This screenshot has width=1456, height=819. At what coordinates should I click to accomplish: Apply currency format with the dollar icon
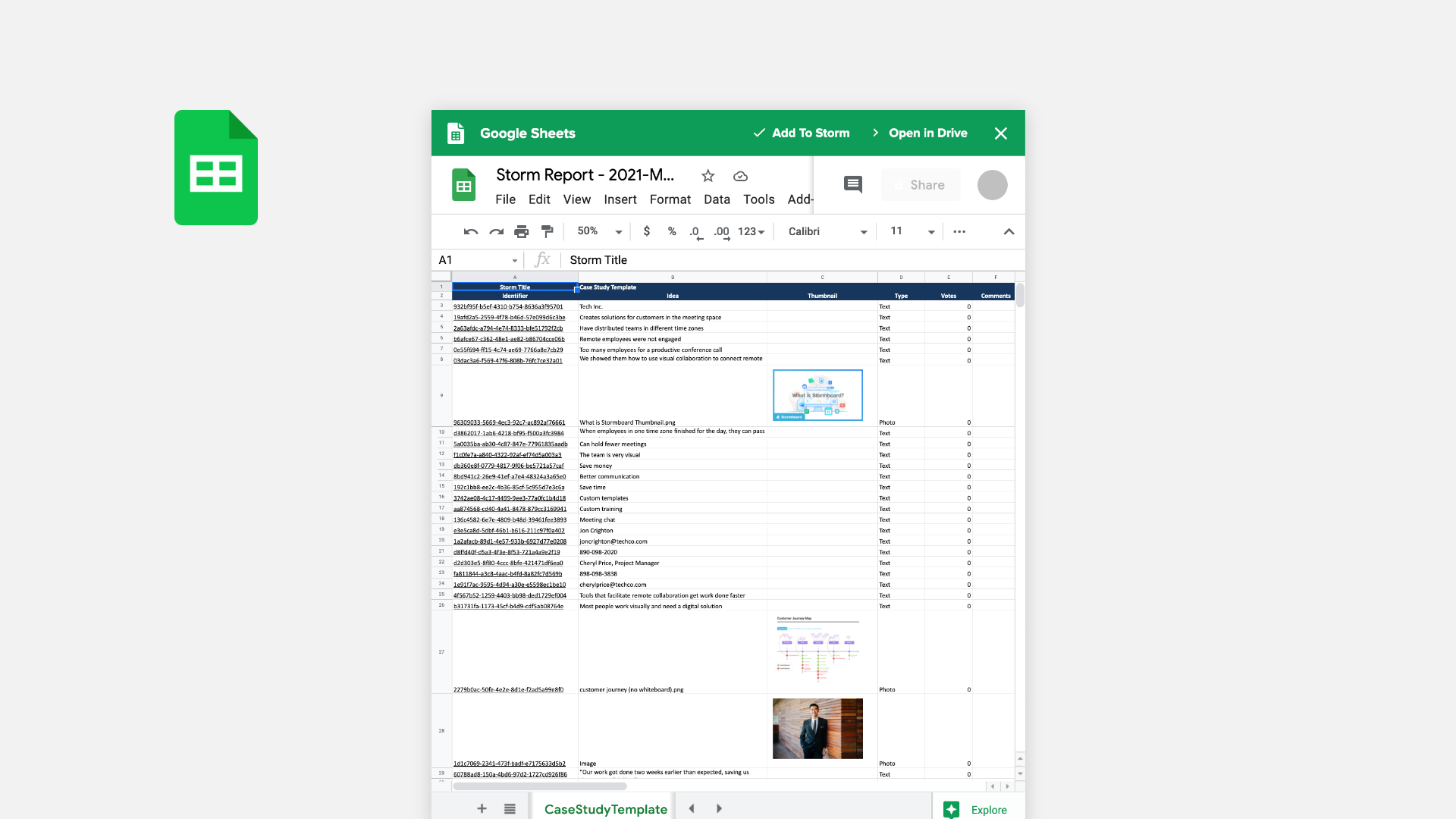tap(647, 231)
